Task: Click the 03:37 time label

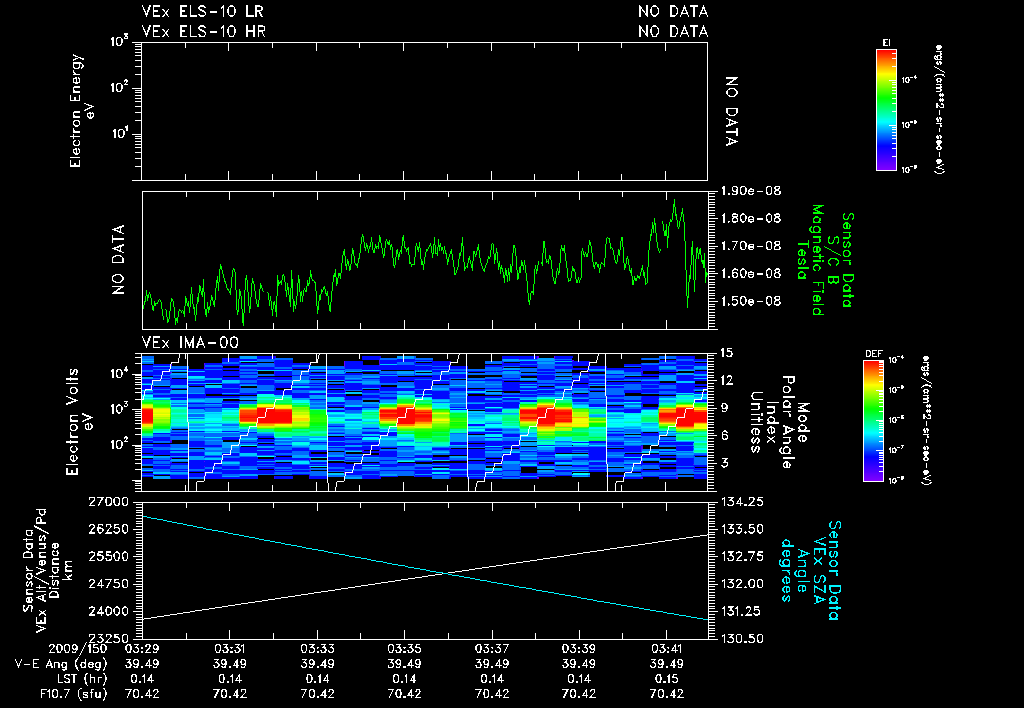Action: click(492, 649)
